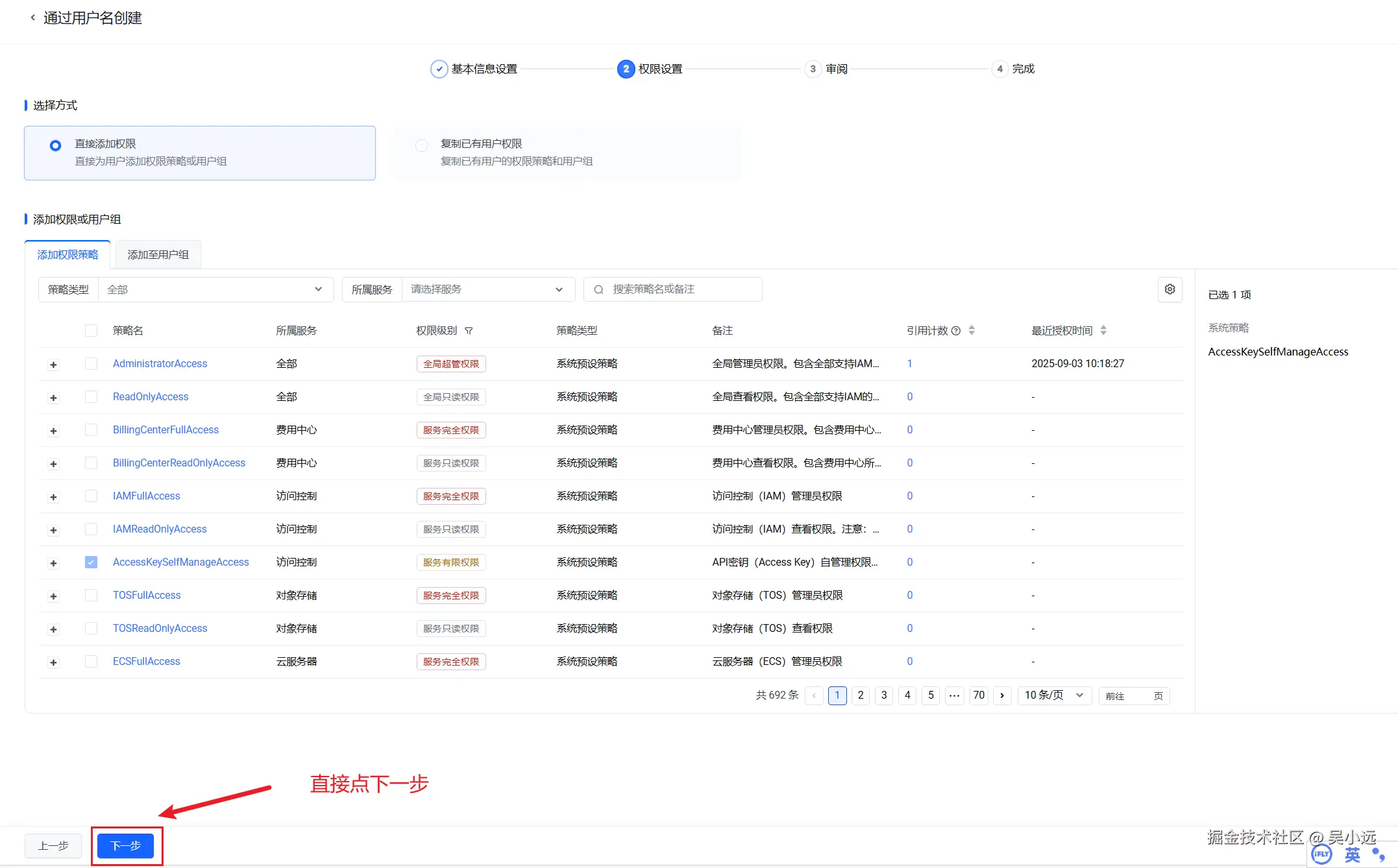Sort by 最近授权时间 column arrows
The image size is (1398, 868).
tap(1103, 330)
